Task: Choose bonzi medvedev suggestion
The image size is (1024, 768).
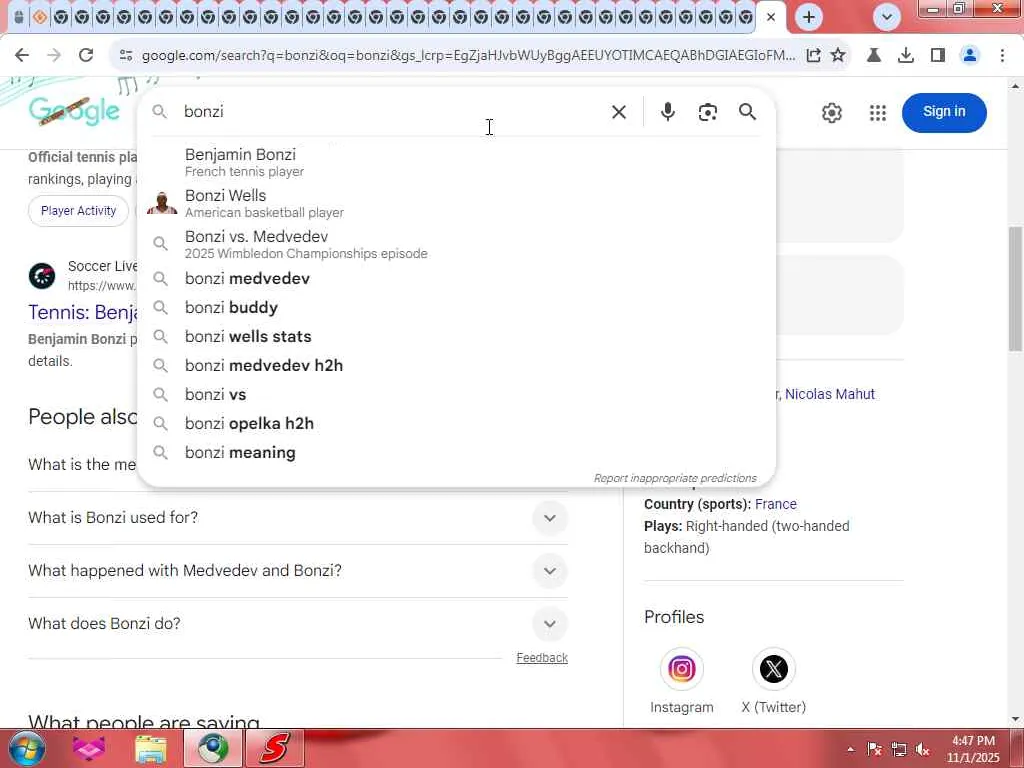Action: click(456, 279)
